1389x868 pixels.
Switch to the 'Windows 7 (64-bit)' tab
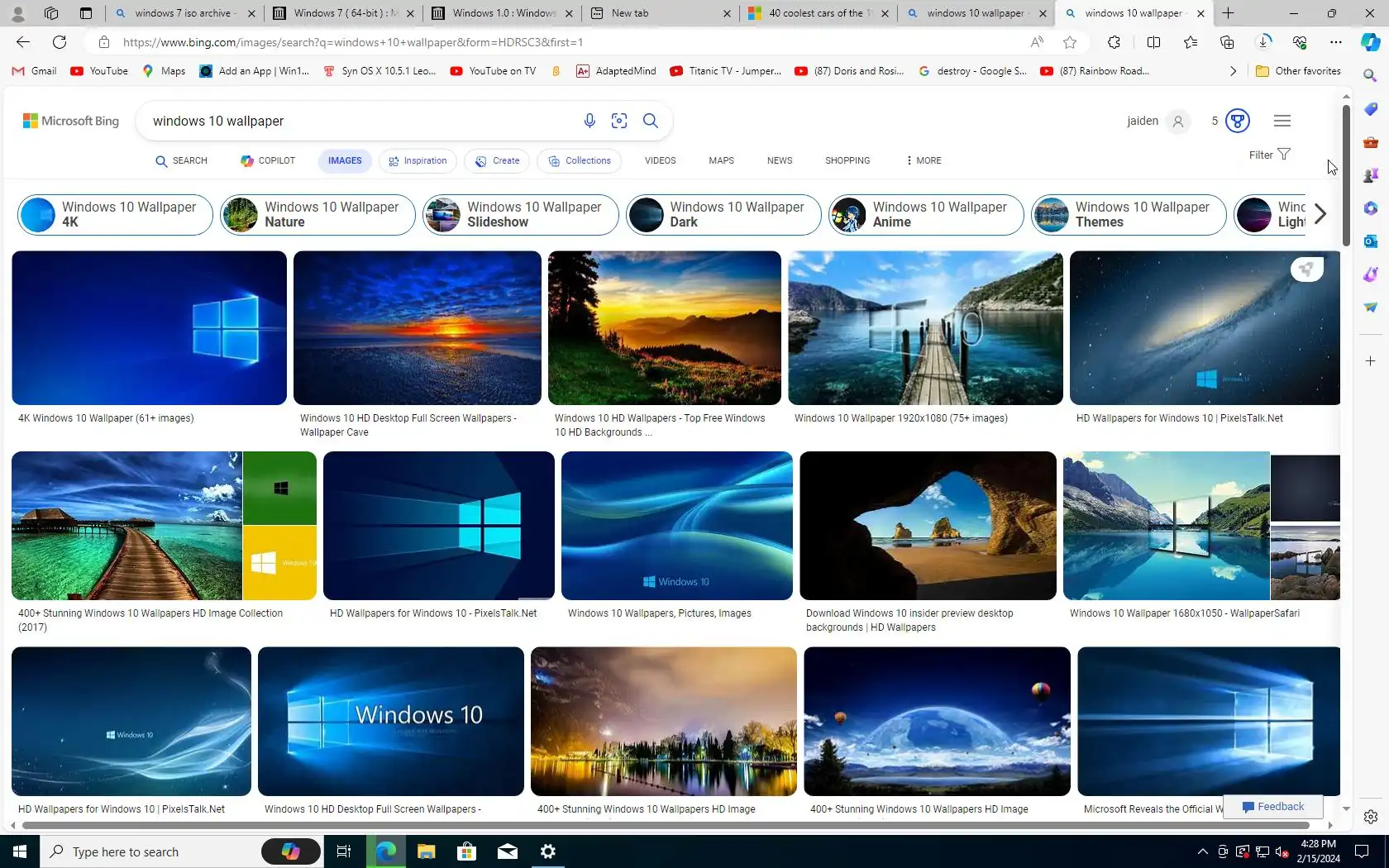point(344,13)
